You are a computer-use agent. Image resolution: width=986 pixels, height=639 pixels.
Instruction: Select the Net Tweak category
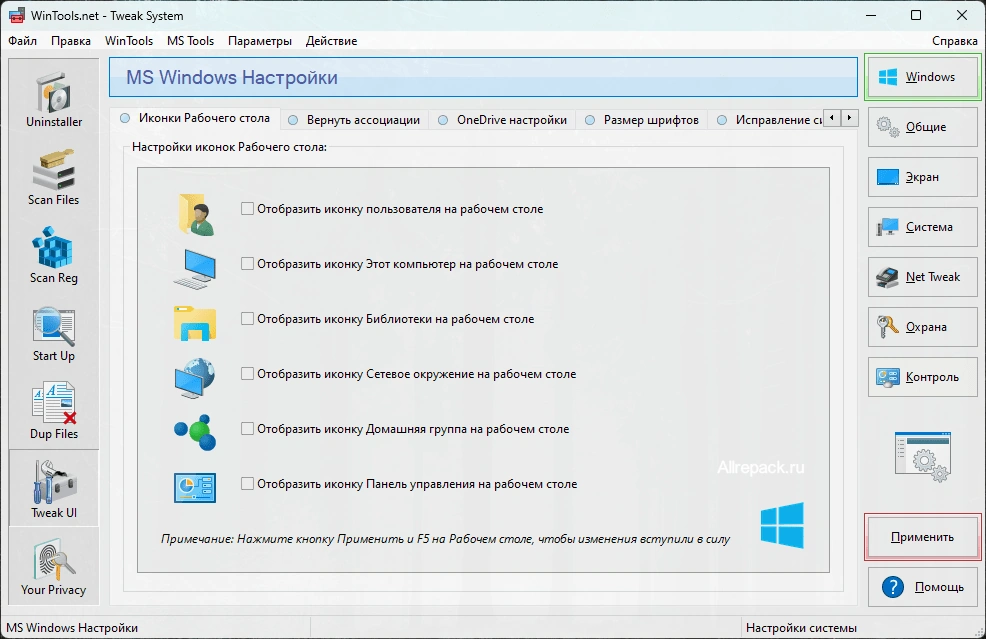922,277
